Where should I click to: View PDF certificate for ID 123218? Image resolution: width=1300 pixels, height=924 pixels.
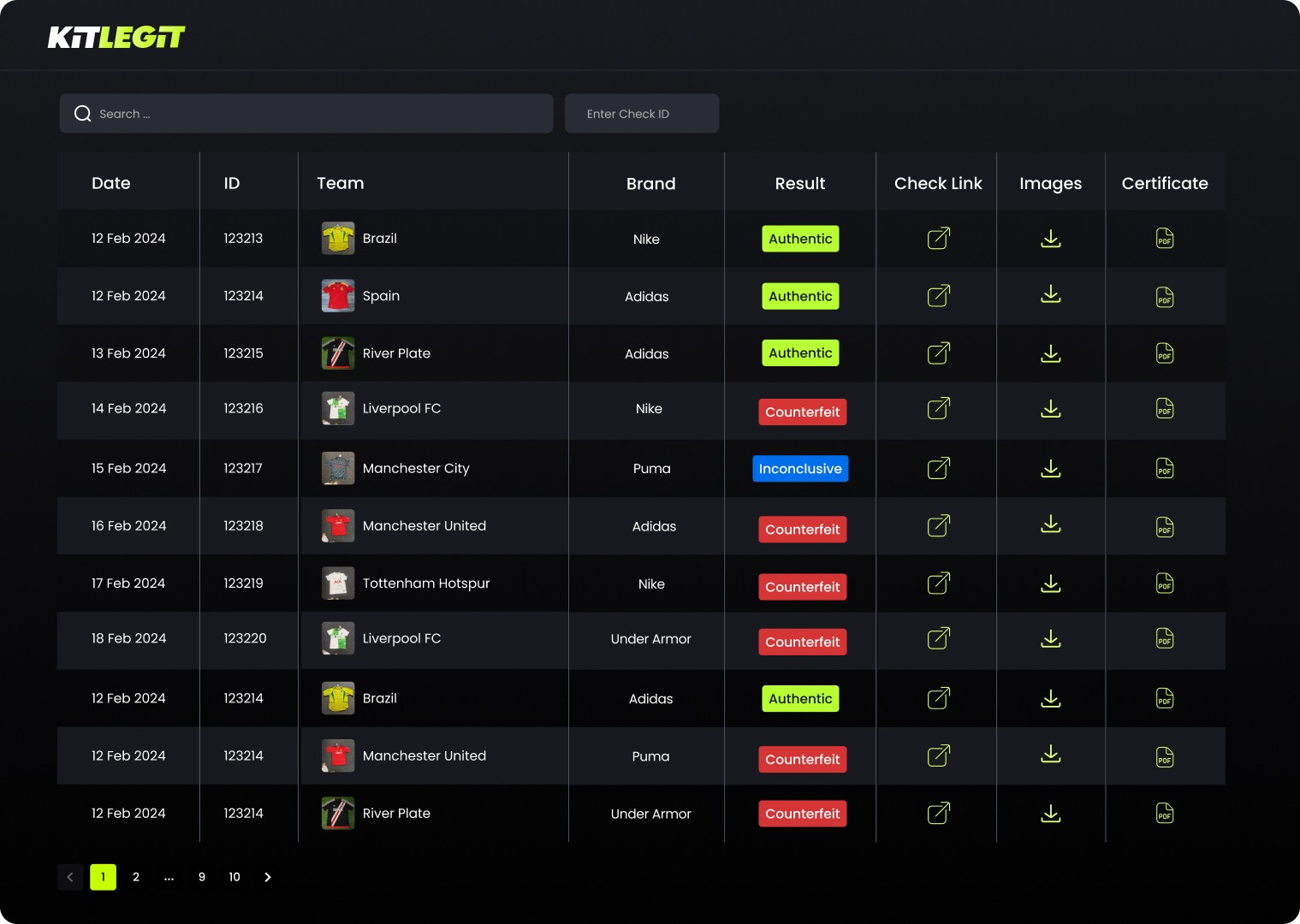coord(1165,527)
